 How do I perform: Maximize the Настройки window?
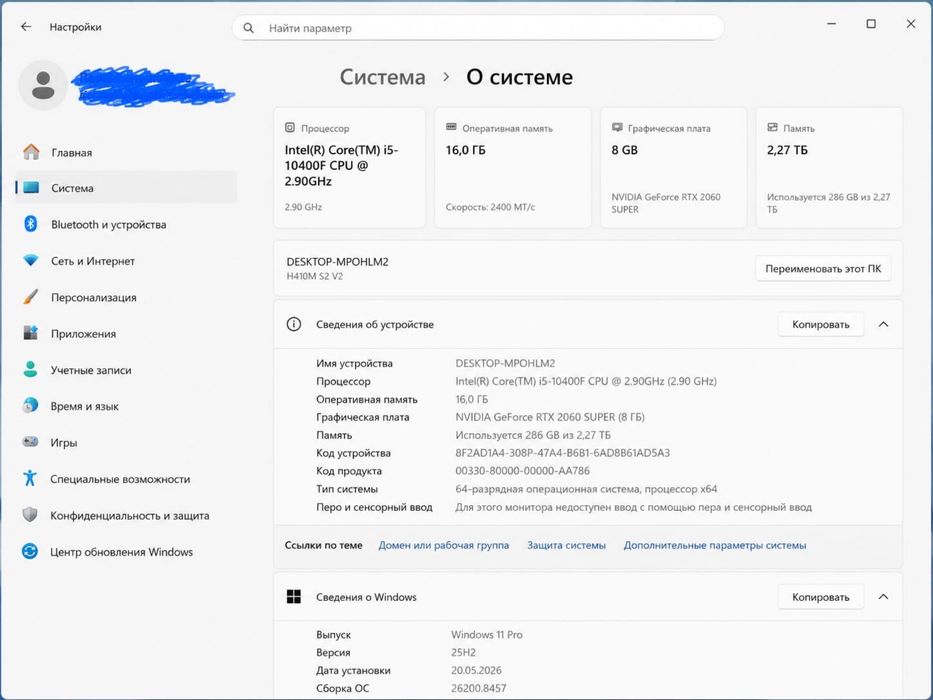pyautogui.click(x=871, y=24)
